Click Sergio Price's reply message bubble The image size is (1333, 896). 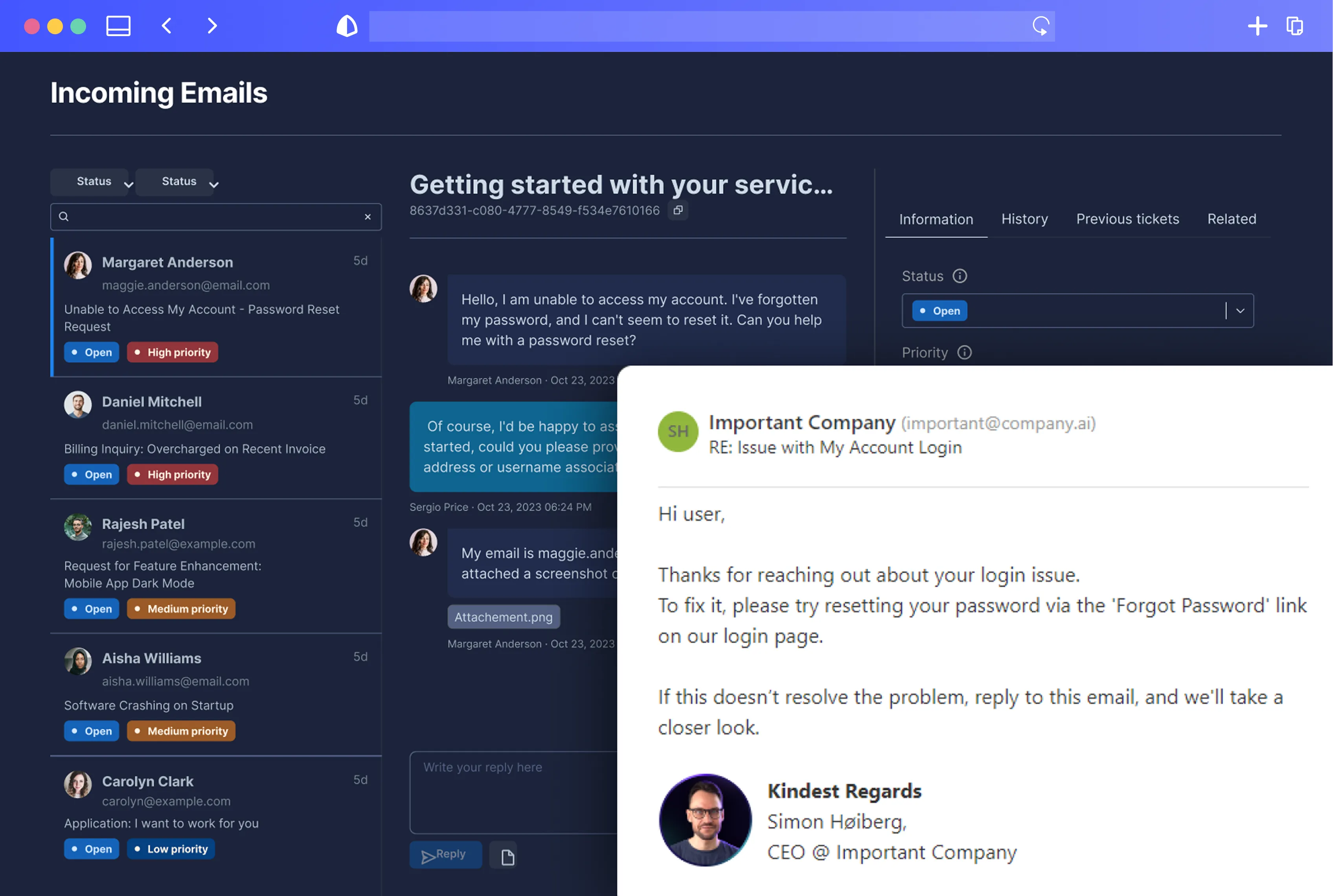click(x=513, y=447)
